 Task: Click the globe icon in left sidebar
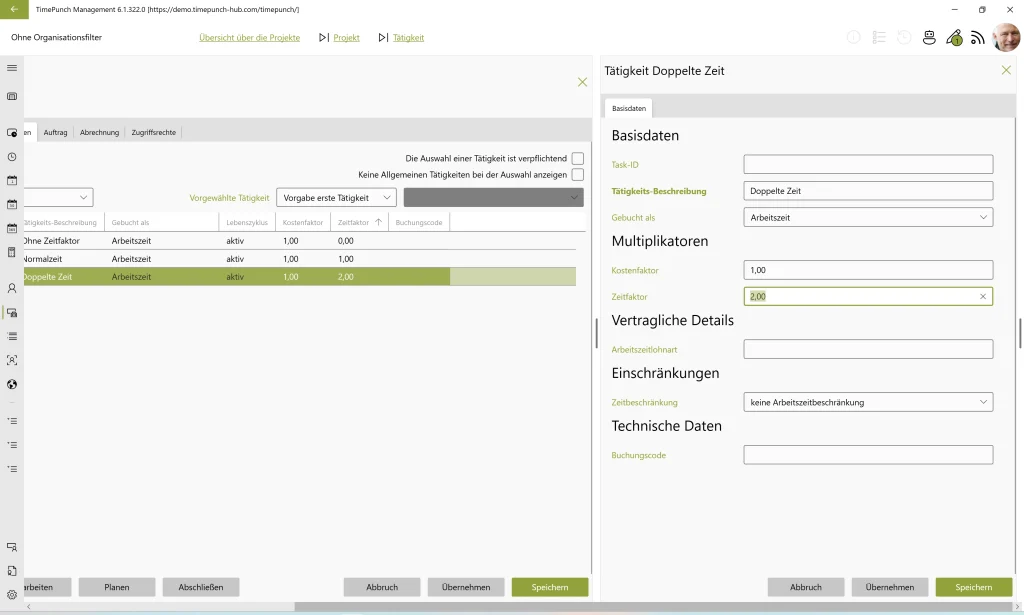[x=12, y=384]
